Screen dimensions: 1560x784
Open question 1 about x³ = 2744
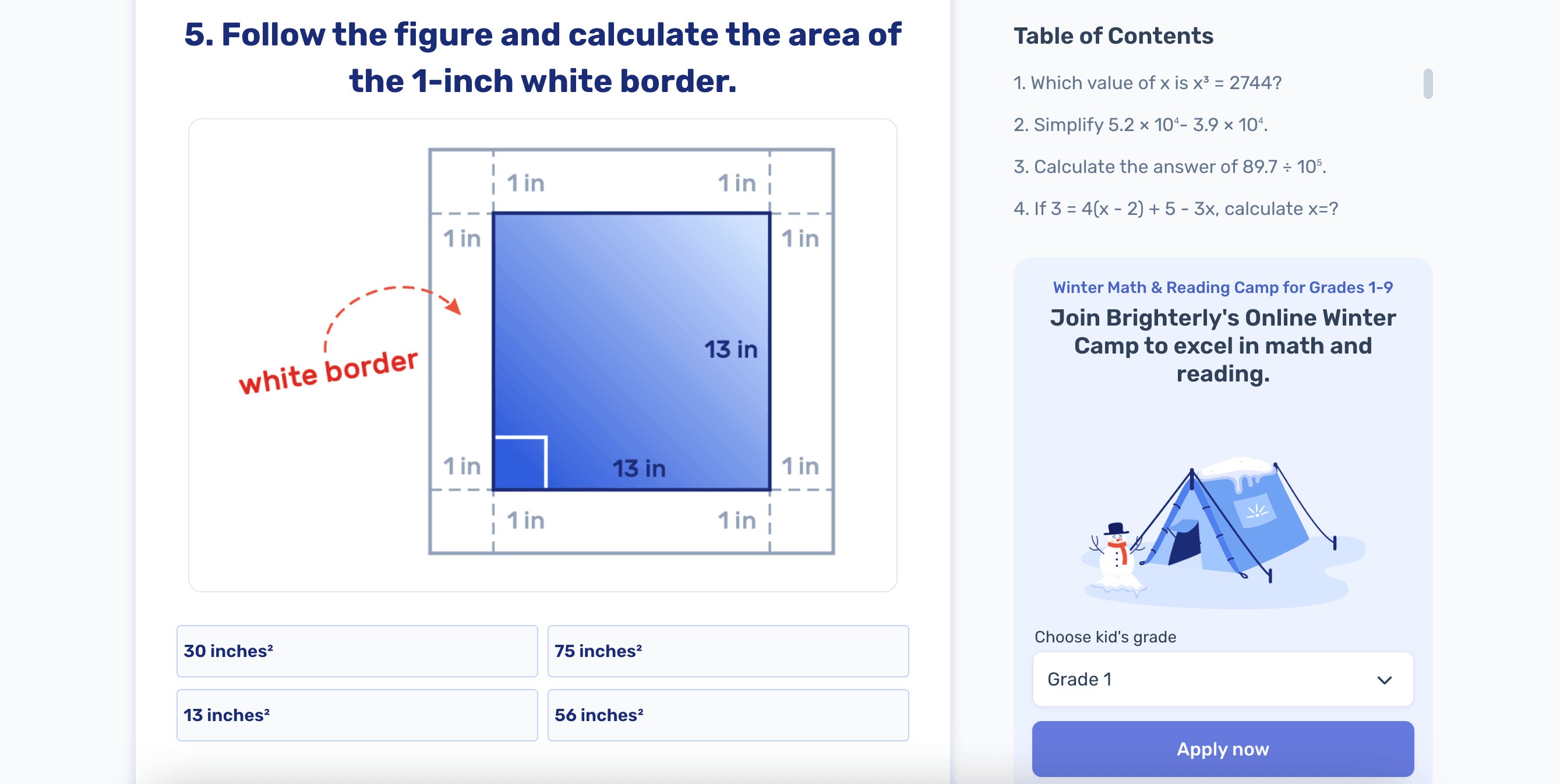[1148, 82]
